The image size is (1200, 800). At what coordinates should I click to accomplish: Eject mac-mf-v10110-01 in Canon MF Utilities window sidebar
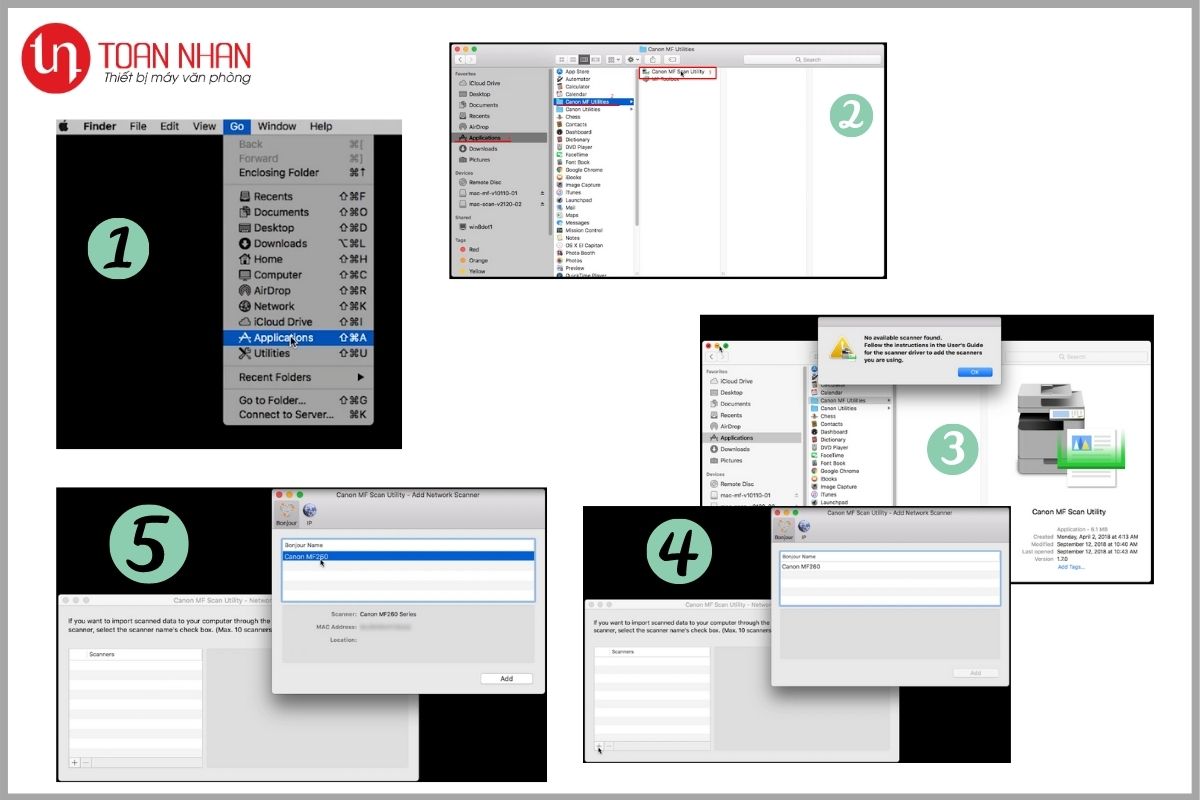542,193
